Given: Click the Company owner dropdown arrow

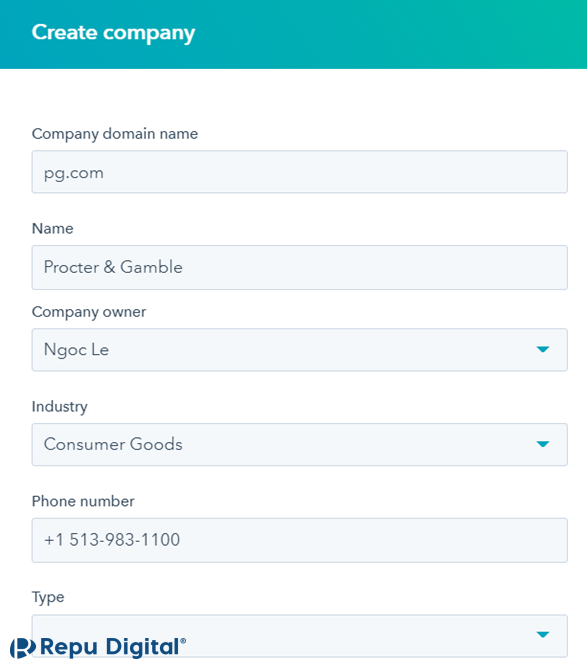Looking at the screenshot, I should pyautogui.click(x=543, y=350).
